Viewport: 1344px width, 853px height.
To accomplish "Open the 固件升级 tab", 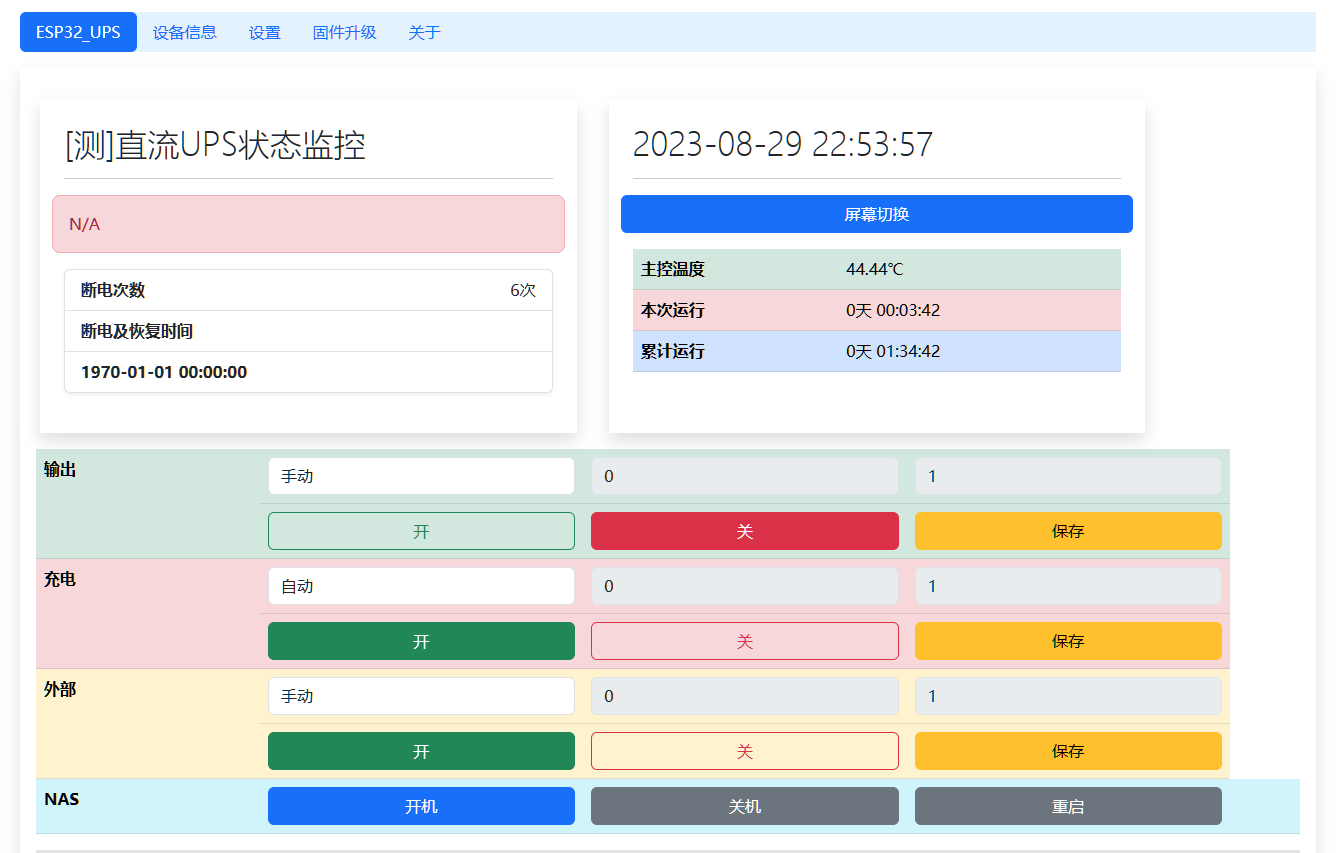I will click(344, 32).
